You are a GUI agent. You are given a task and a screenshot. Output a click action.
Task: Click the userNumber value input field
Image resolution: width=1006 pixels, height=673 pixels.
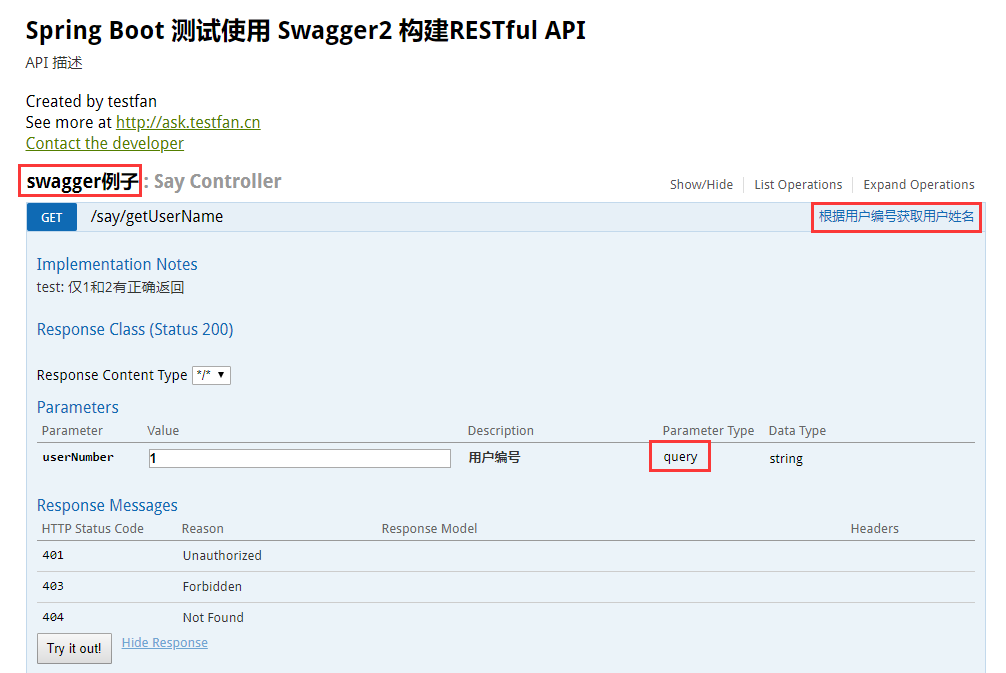300,458
